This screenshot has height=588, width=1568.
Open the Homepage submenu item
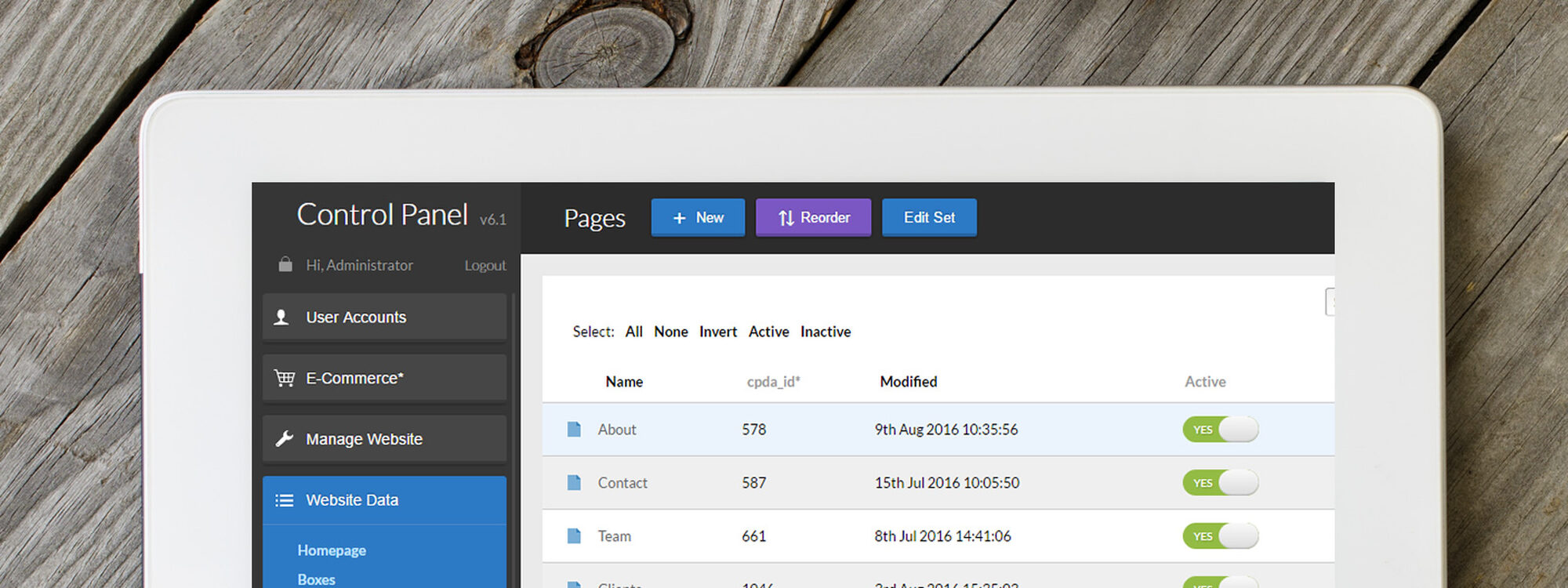[332, 550]
